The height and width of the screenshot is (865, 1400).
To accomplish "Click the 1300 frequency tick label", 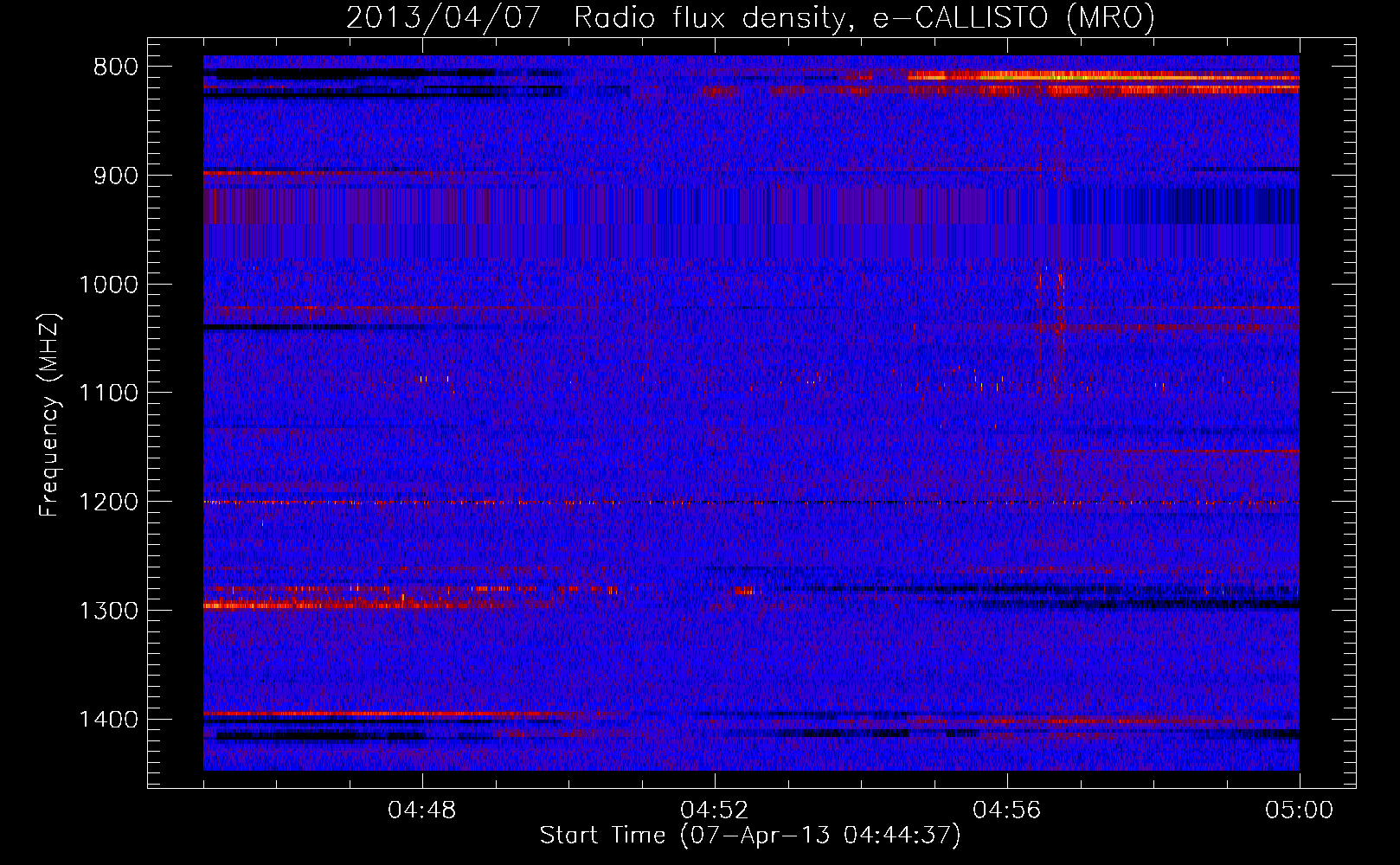I will pos(108,611).
